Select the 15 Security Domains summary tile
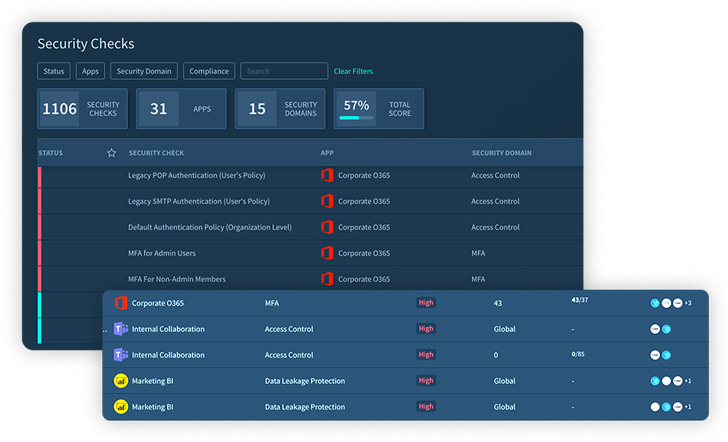Image resolution: width=728 pixels, height=442 pixels. (281, 109)
